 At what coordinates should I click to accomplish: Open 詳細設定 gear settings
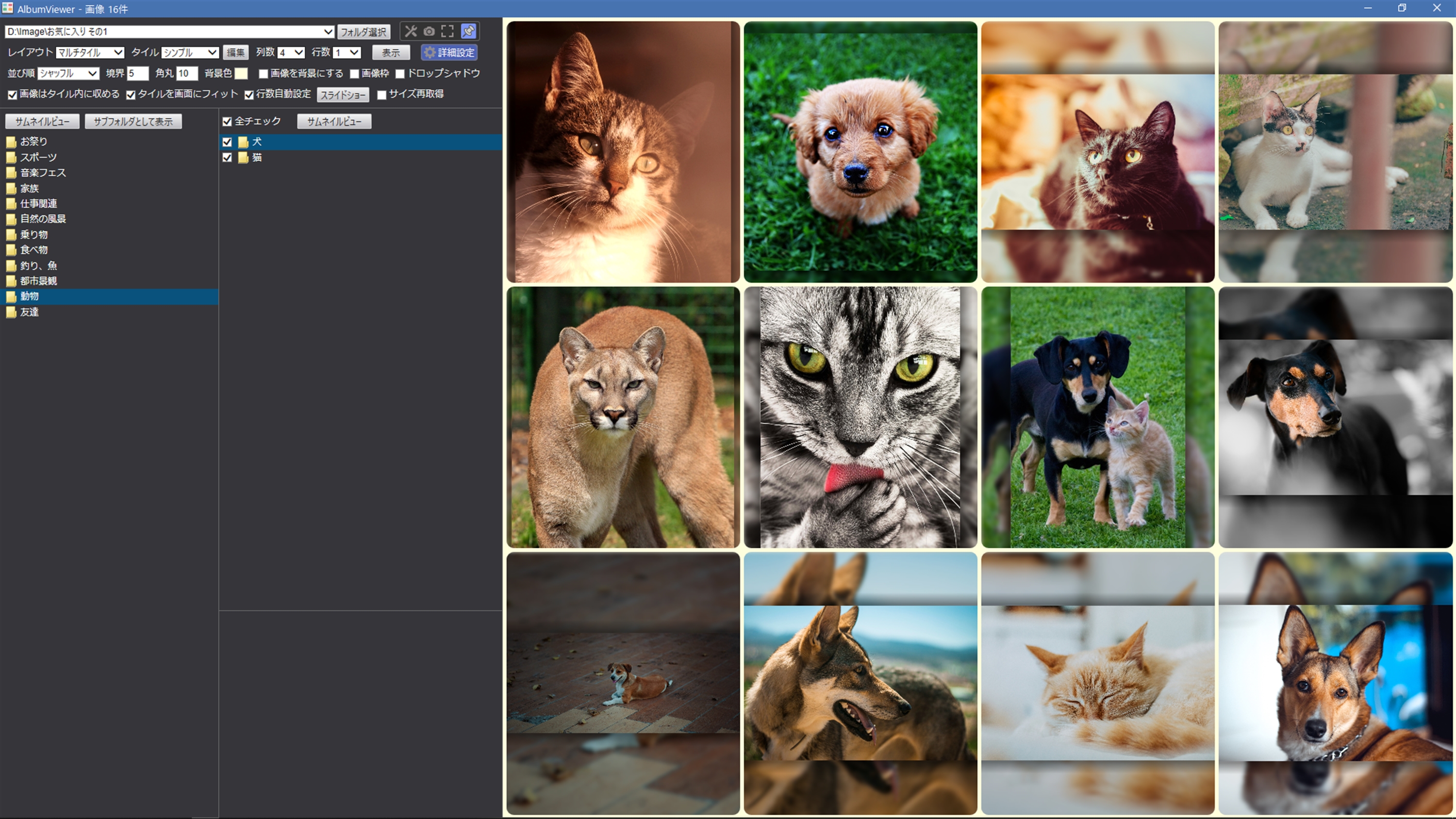point(449,52)
